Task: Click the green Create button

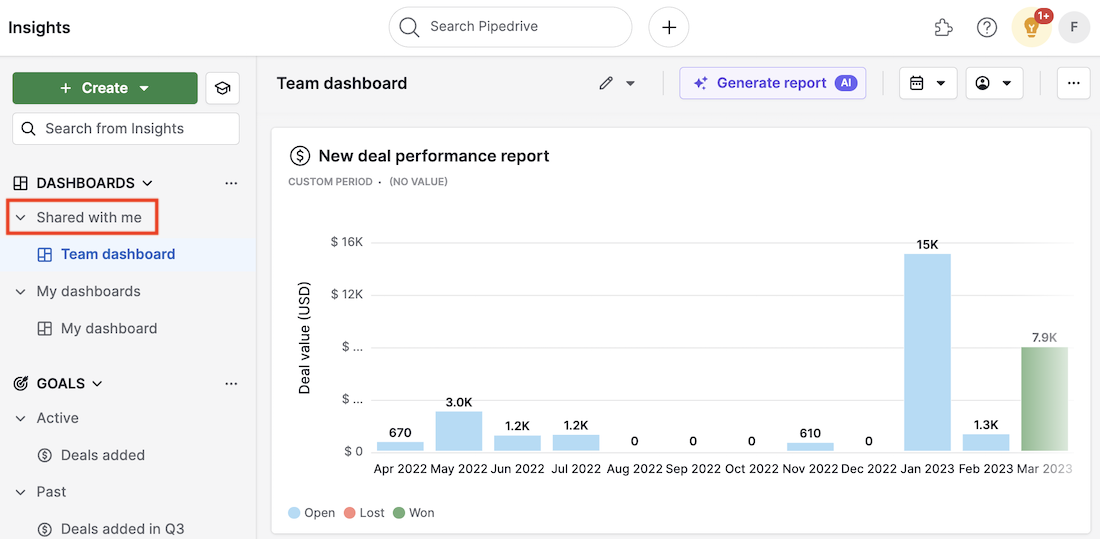Action: (105, 88)
